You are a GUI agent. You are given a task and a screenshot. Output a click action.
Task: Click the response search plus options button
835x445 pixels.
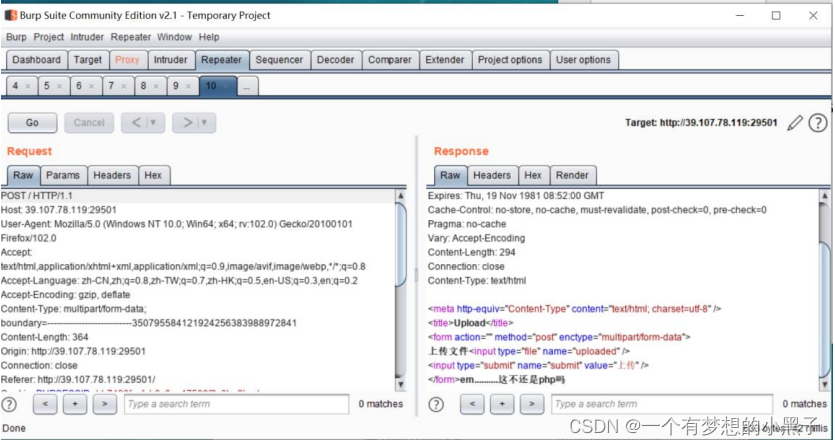coord(502,404)
